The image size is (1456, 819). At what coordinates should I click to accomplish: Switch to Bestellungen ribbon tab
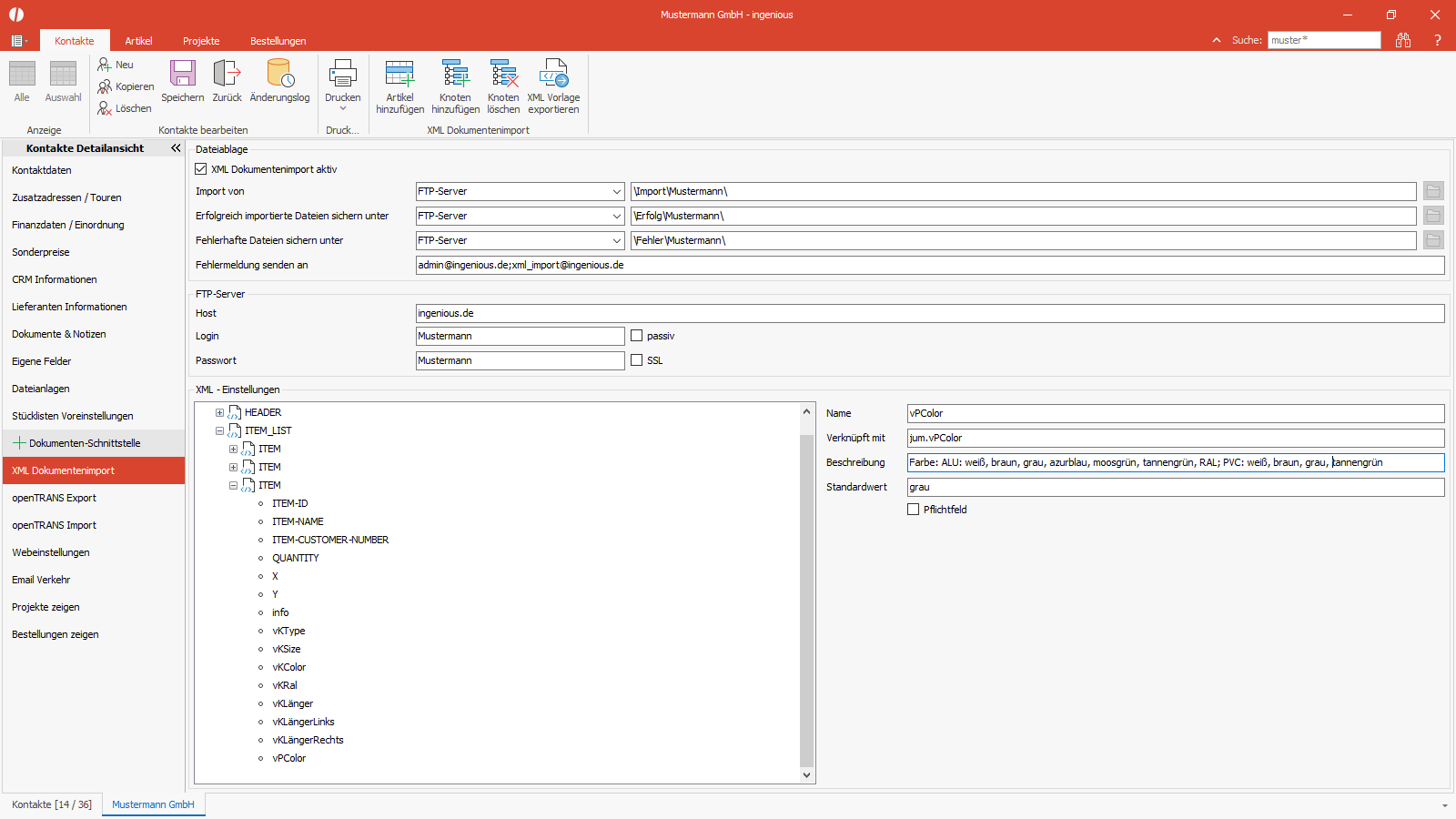coord(278,41)
